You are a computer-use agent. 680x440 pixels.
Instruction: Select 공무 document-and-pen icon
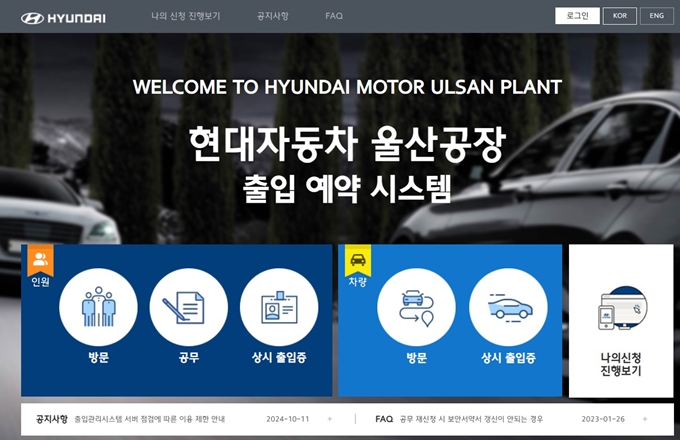189,307
